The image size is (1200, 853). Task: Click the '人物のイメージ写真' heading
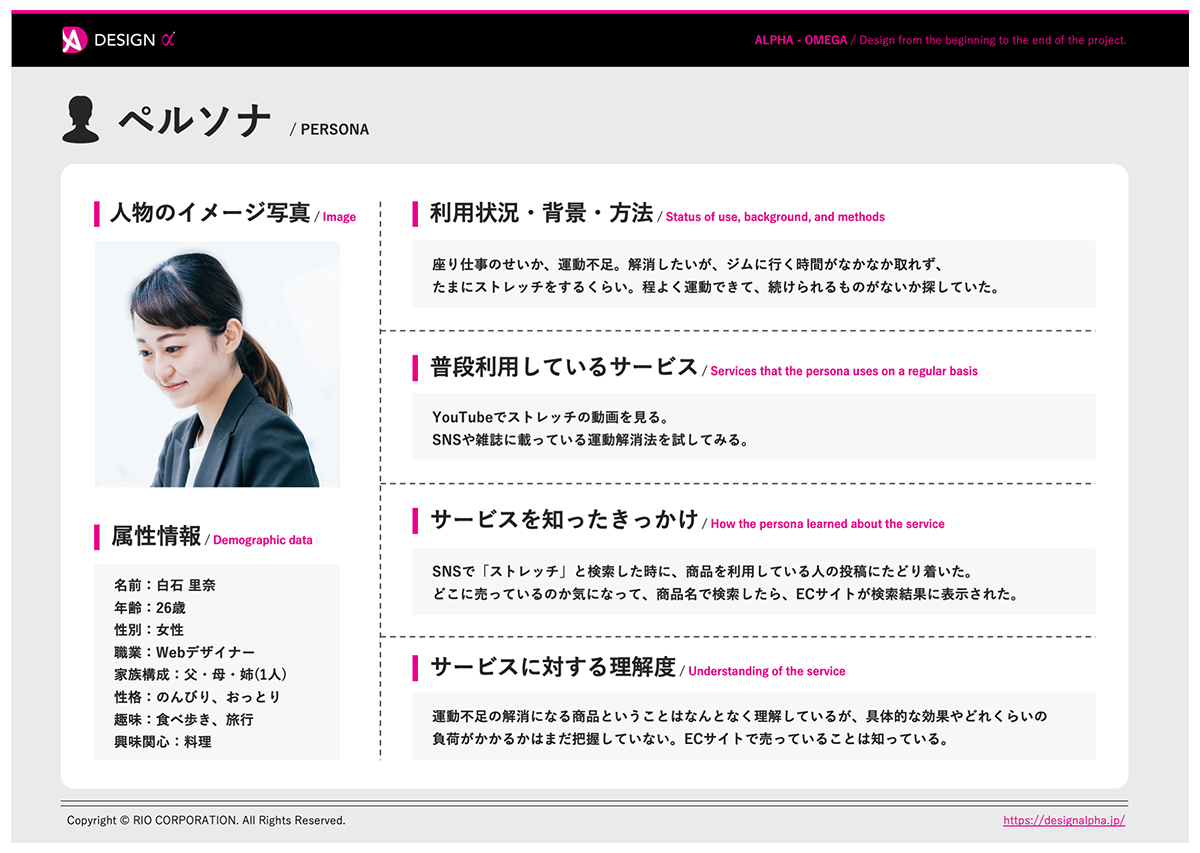(x=210, y=213)
